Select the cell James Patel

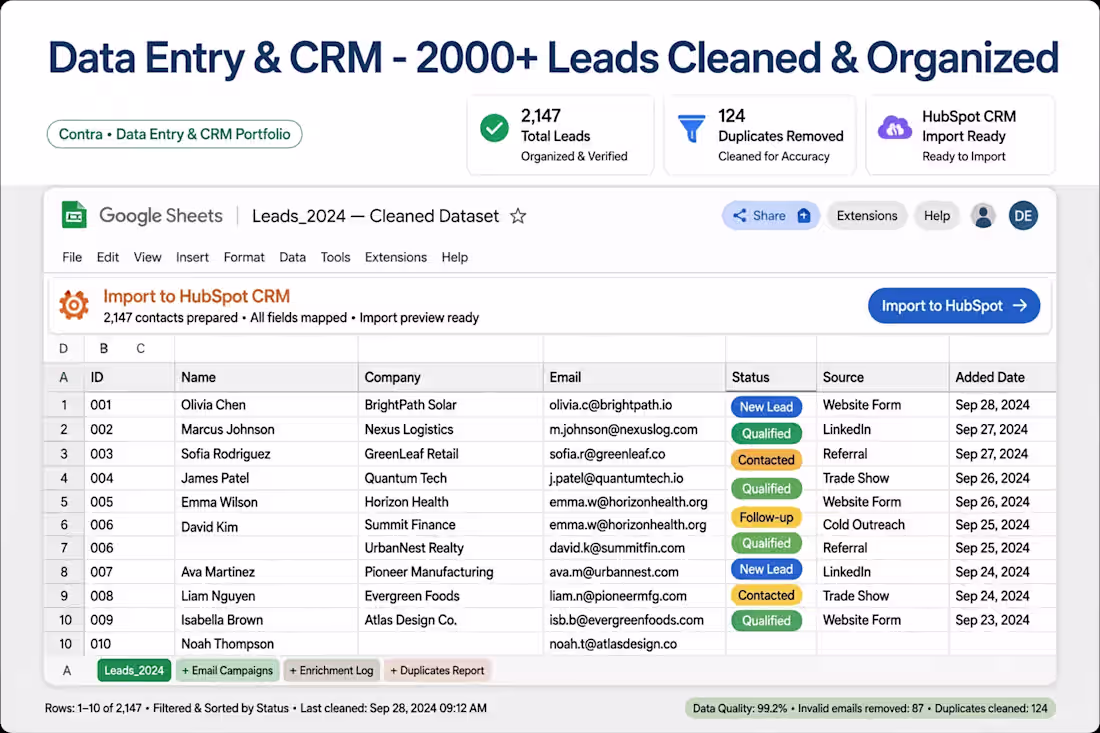[266, 478]
